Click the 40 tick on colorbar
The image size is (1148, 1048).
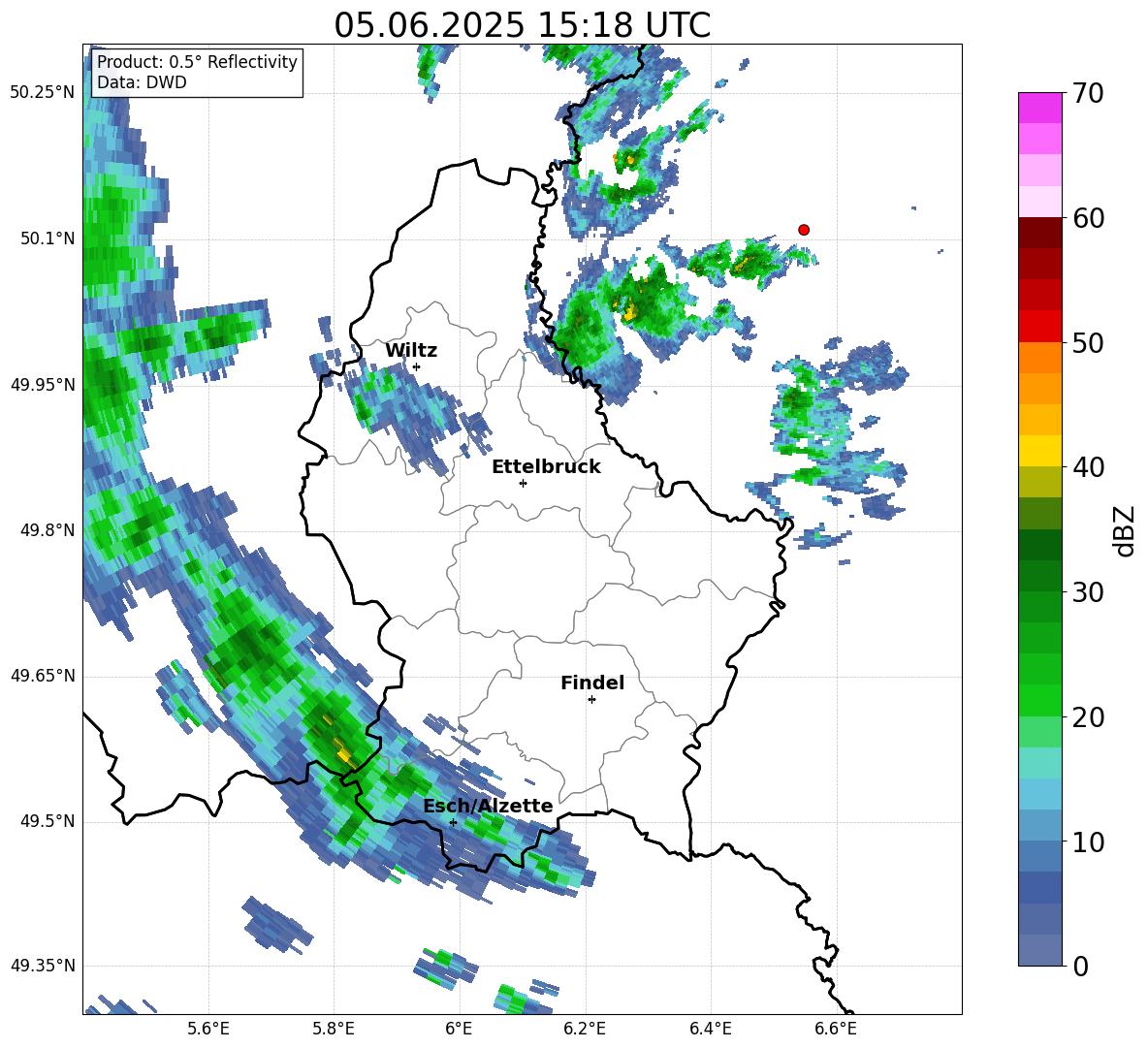click(1088, 467)
